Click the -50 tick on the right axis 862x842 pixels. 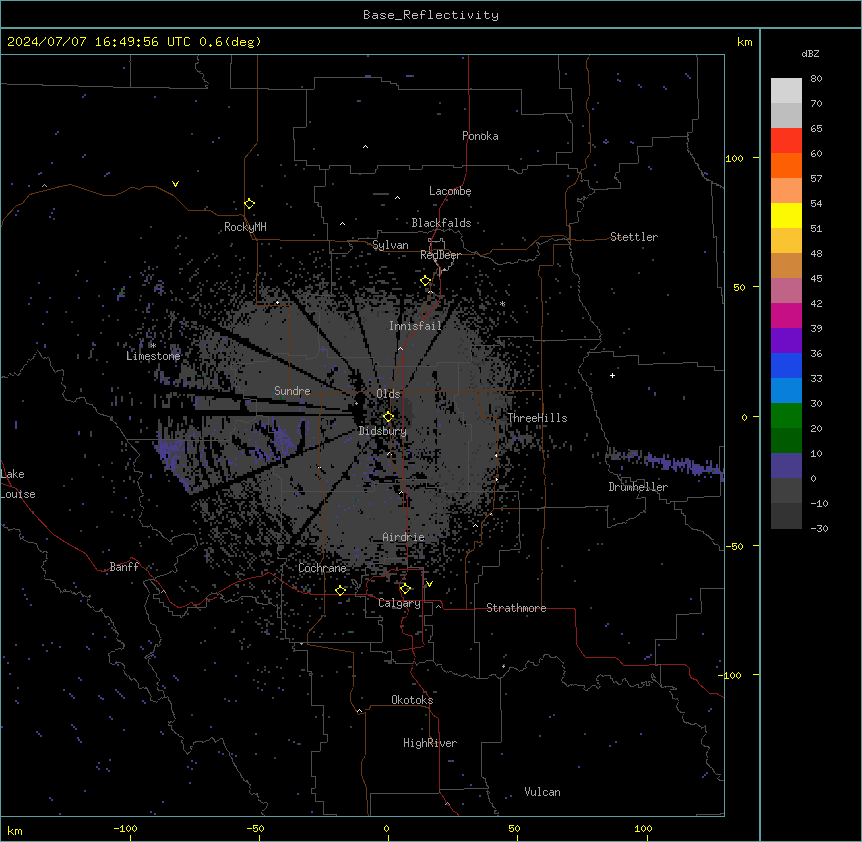click(x=734, y=546)
